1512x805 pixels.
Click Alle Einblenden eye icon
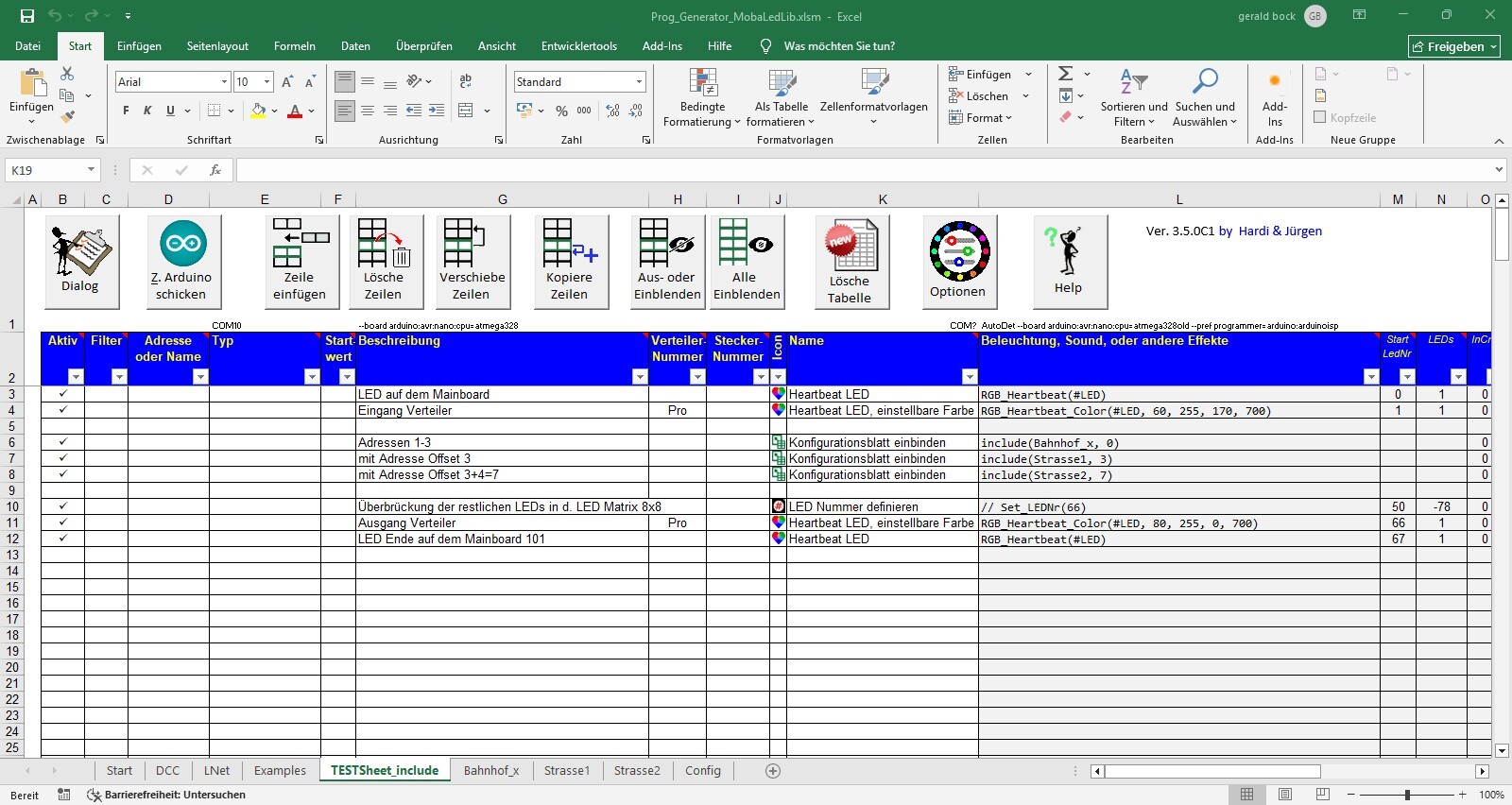(747, 261)
